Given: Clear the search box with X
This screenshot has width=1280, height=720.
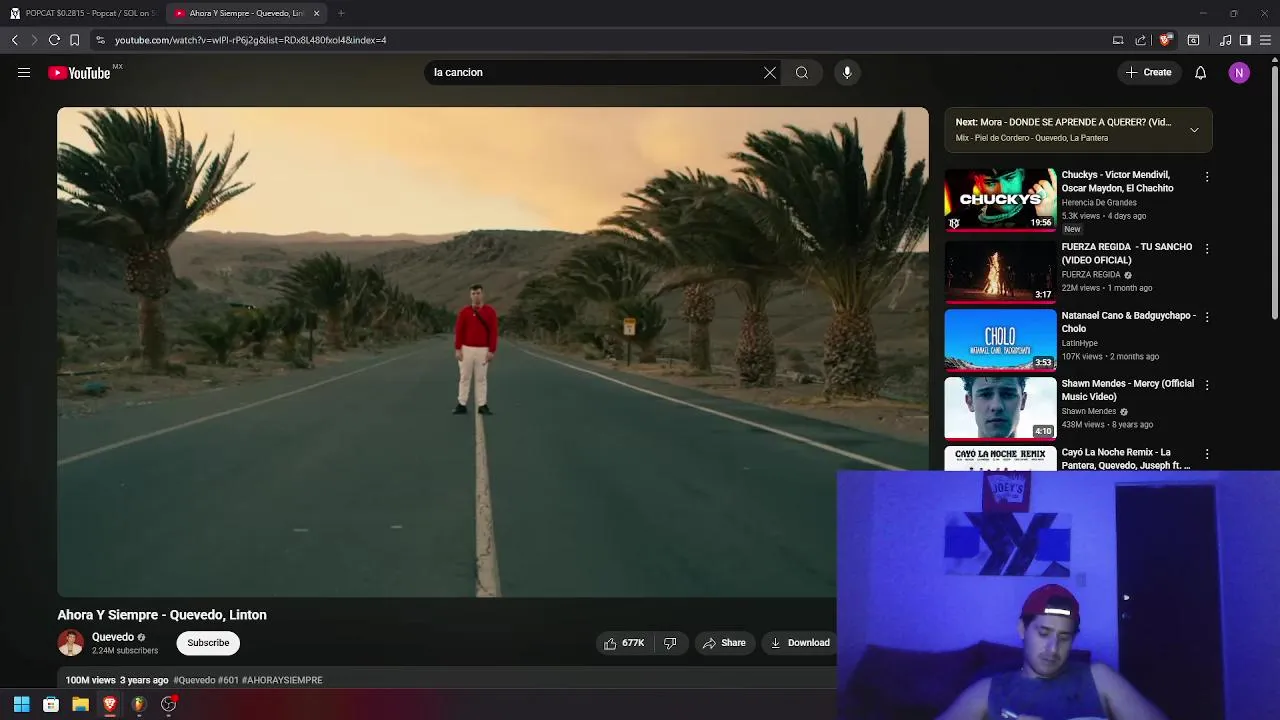Looking at the screenshot, I should coord(770,73).
